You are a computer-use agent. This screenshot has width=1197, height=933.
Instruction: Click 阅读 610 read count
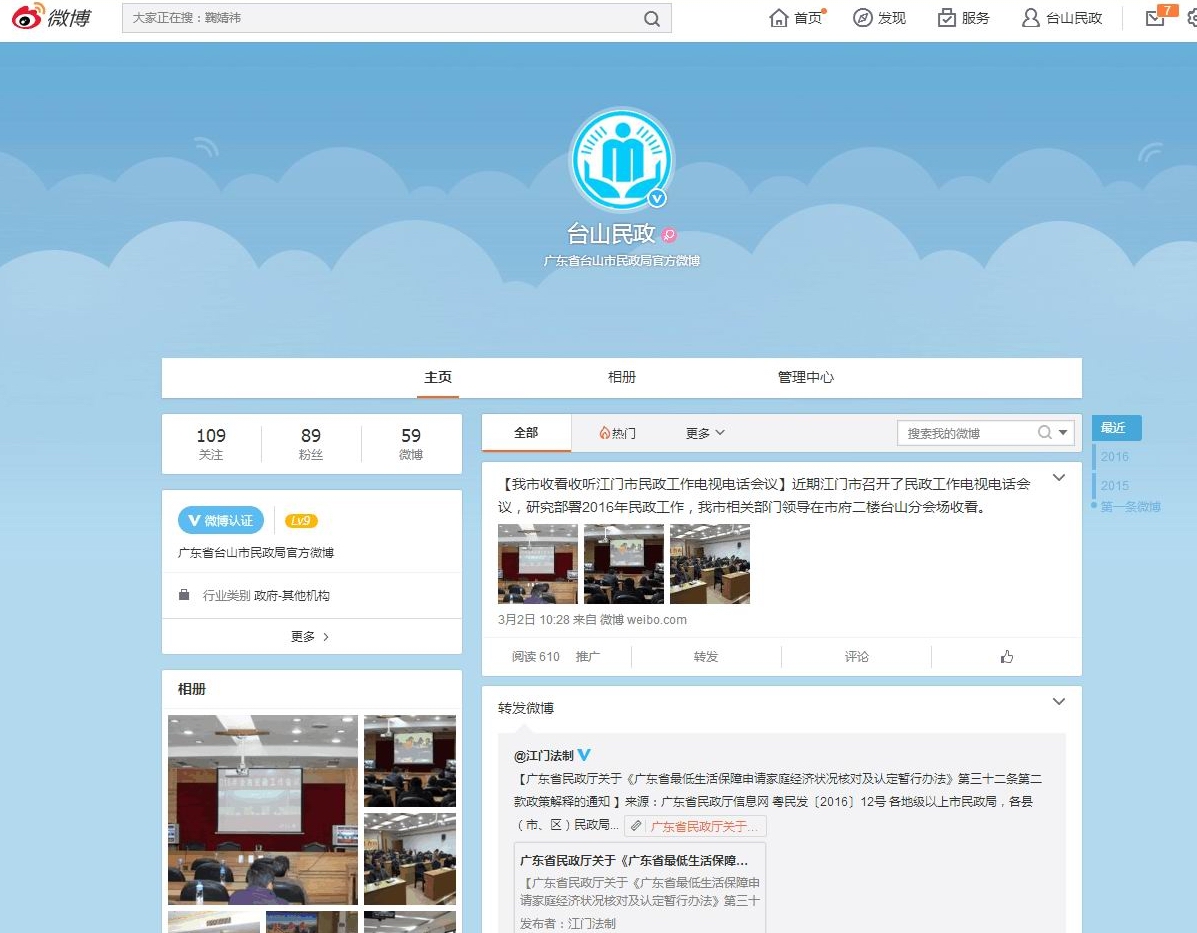pyautogui.click(x=535, y=657)
